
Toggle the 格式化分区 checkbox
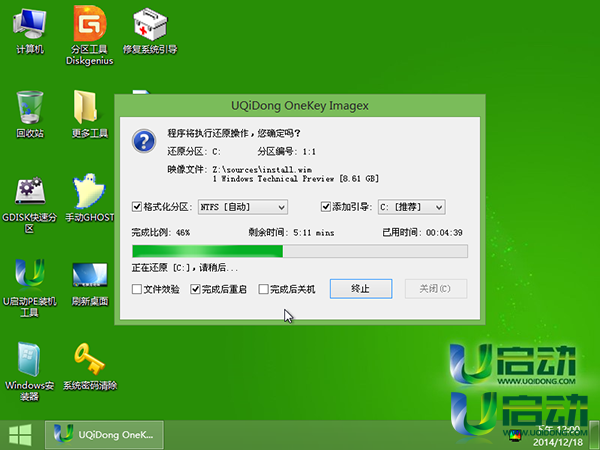(x=137, y=207)
